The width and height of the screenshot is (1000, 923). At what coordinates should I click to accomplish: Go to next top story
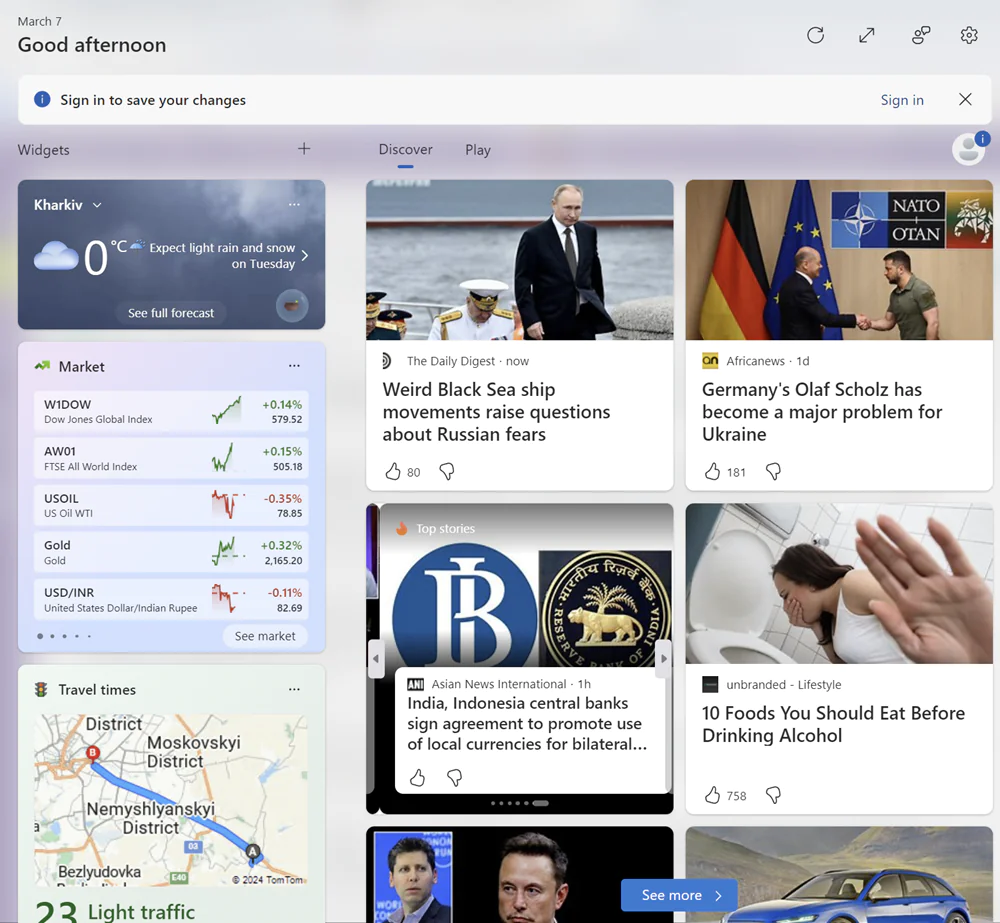[x=664, y=658]
